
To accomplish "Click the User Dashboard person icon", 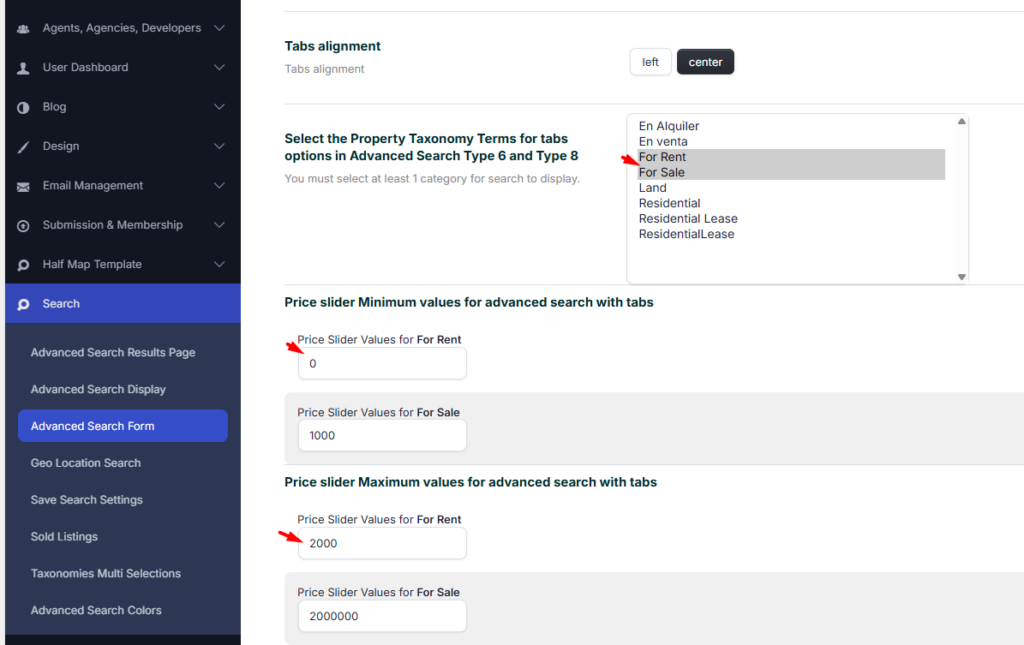I will pos(24,68).
